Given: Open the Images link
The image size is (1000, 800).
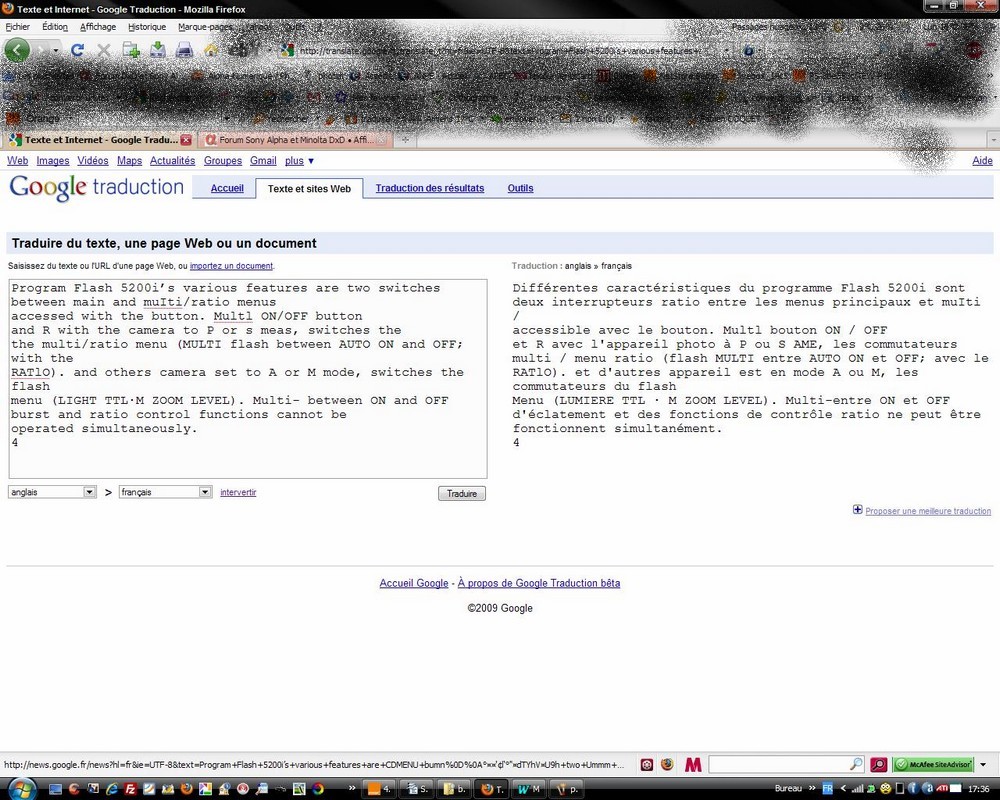Looking at the screenshot, I should click(53, 161).
